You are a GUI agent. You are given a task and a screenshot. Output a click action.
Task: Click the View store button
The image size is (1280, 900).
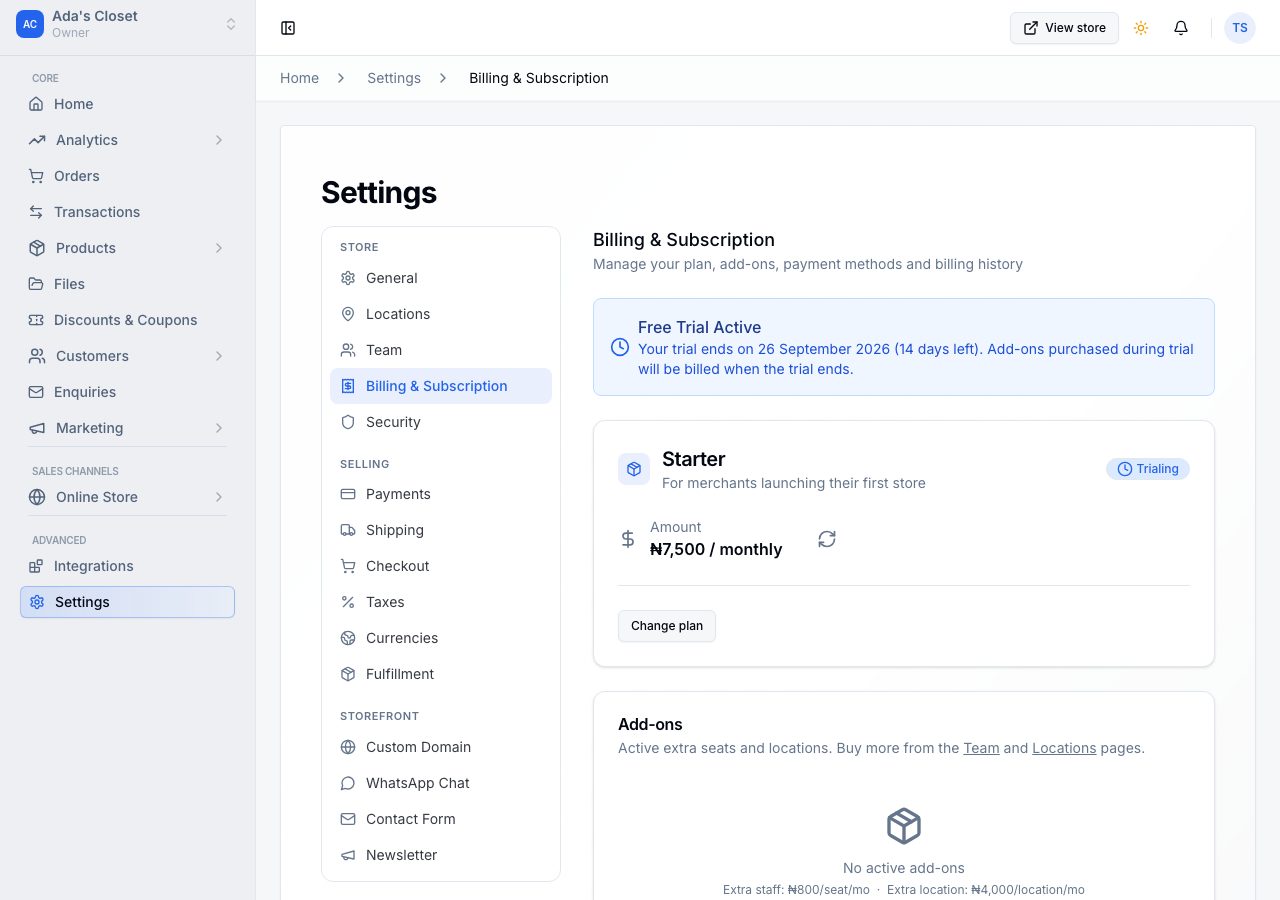pyautogui.click(x=1064, y=28)
